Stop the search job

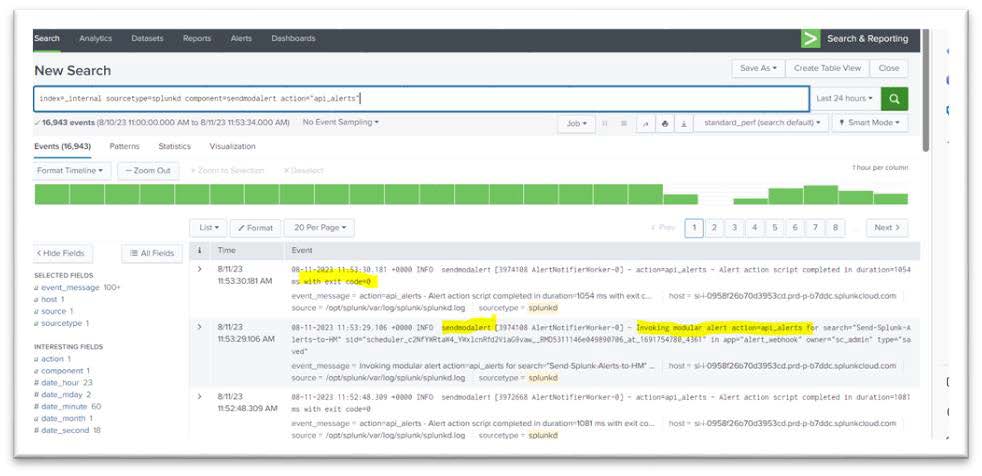624,123
